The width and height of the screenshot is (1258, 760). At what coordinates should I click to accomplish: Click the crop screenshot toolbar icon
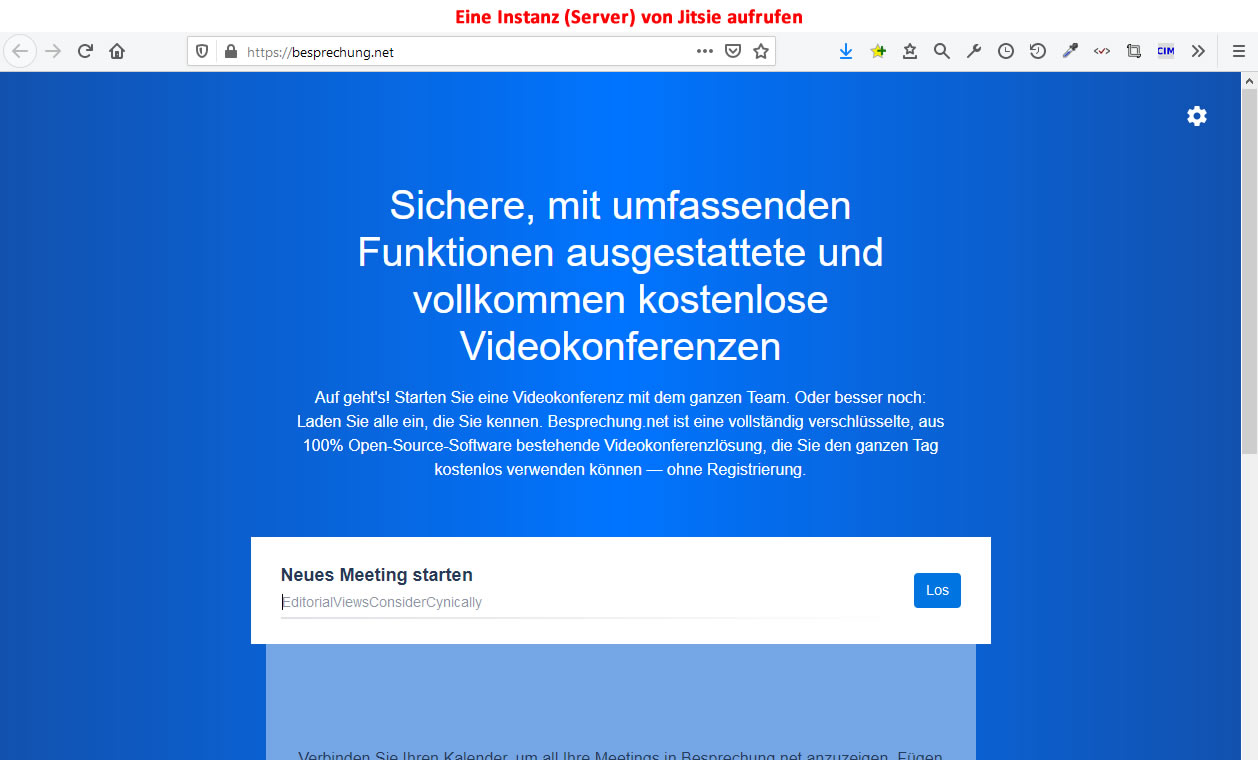click(1134, 51)
